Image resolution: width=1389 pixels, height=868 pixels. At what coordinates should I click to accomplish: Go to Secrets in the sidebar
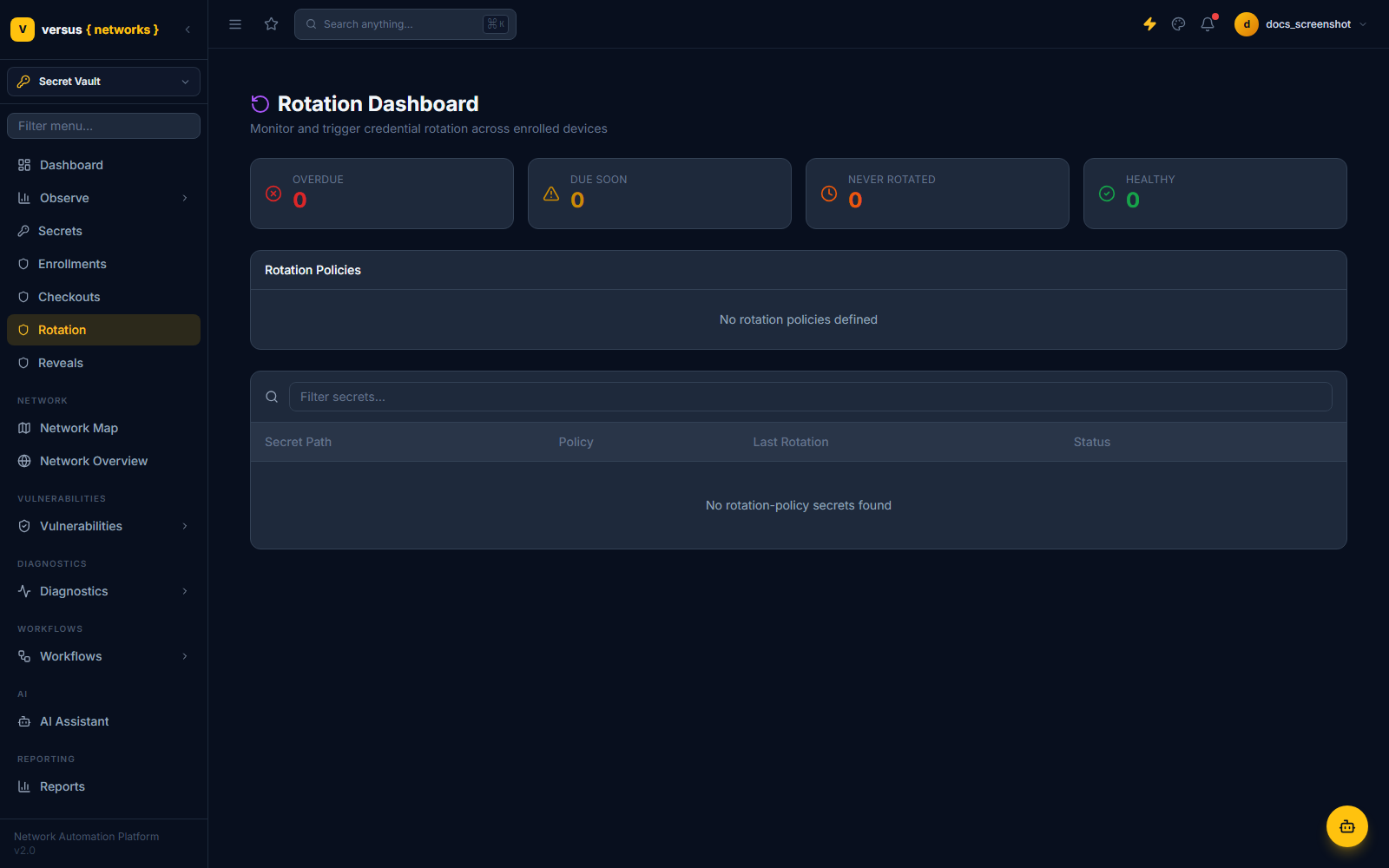[x=103, y=231]
